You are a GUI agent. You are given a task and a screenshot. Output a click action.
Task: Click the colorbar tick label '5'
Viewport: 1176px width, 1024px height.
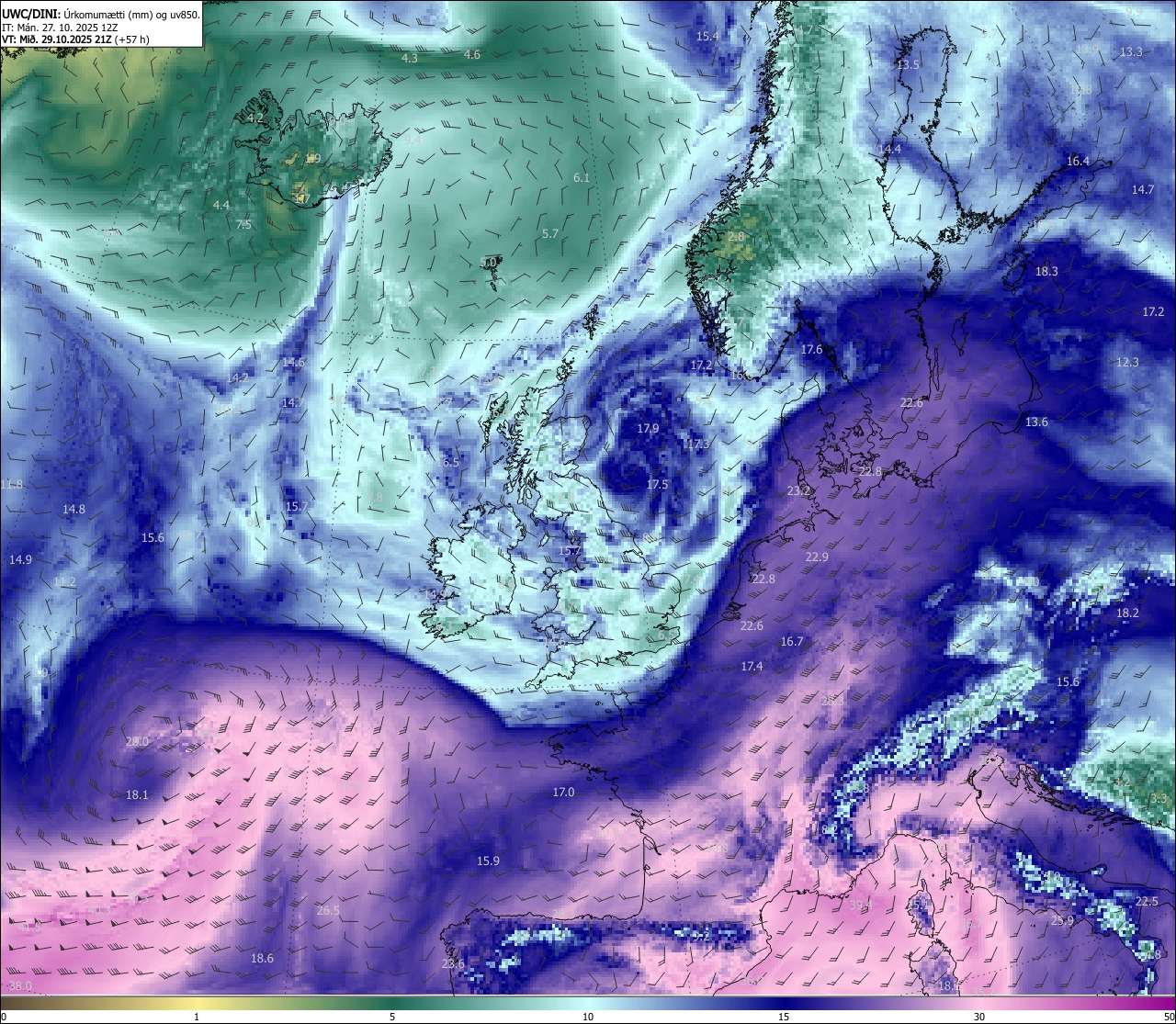pyautogui.click(x=392, y=1017)
